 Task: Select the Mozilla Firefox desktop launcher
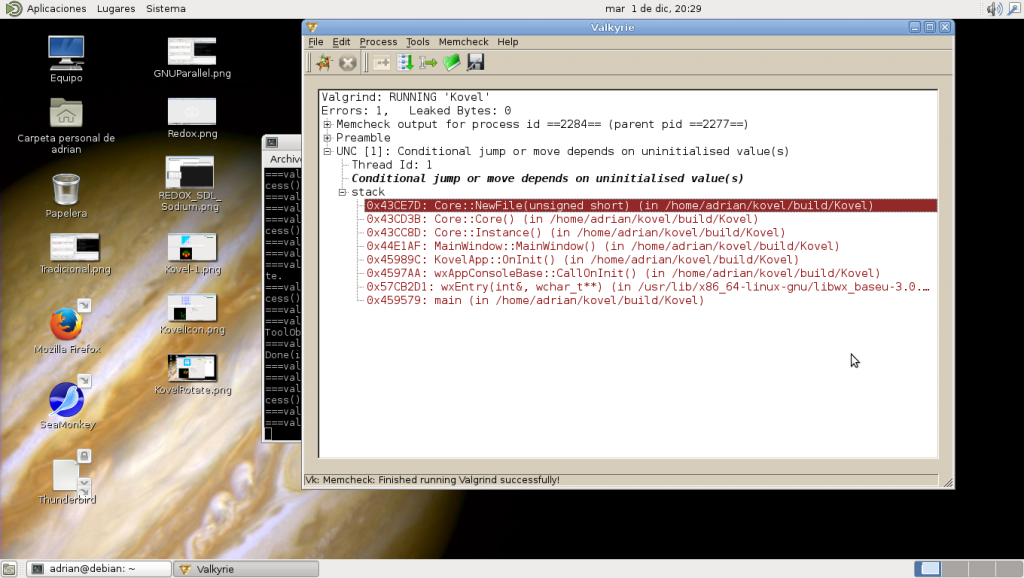click(x=67, y=327)
